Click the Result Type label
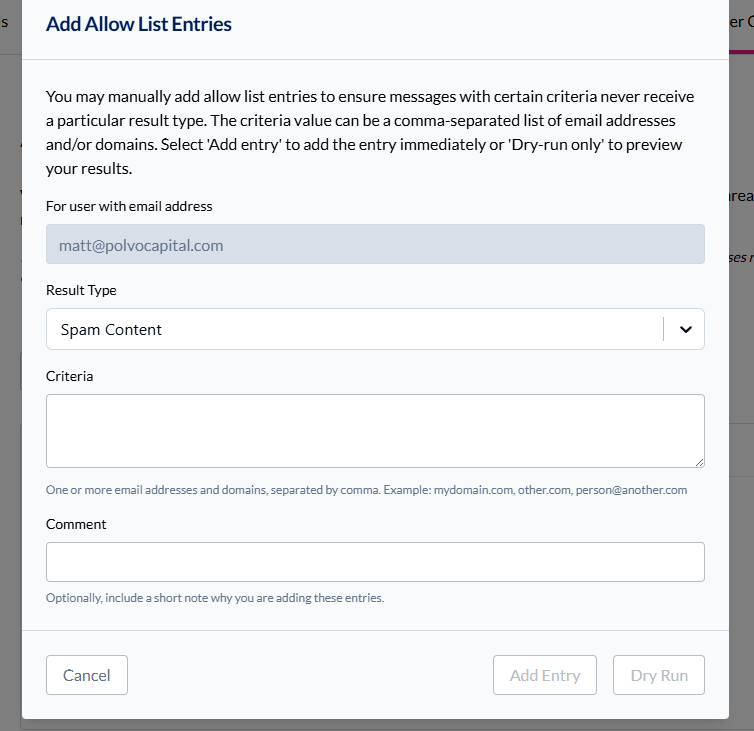 pos(81,290)
